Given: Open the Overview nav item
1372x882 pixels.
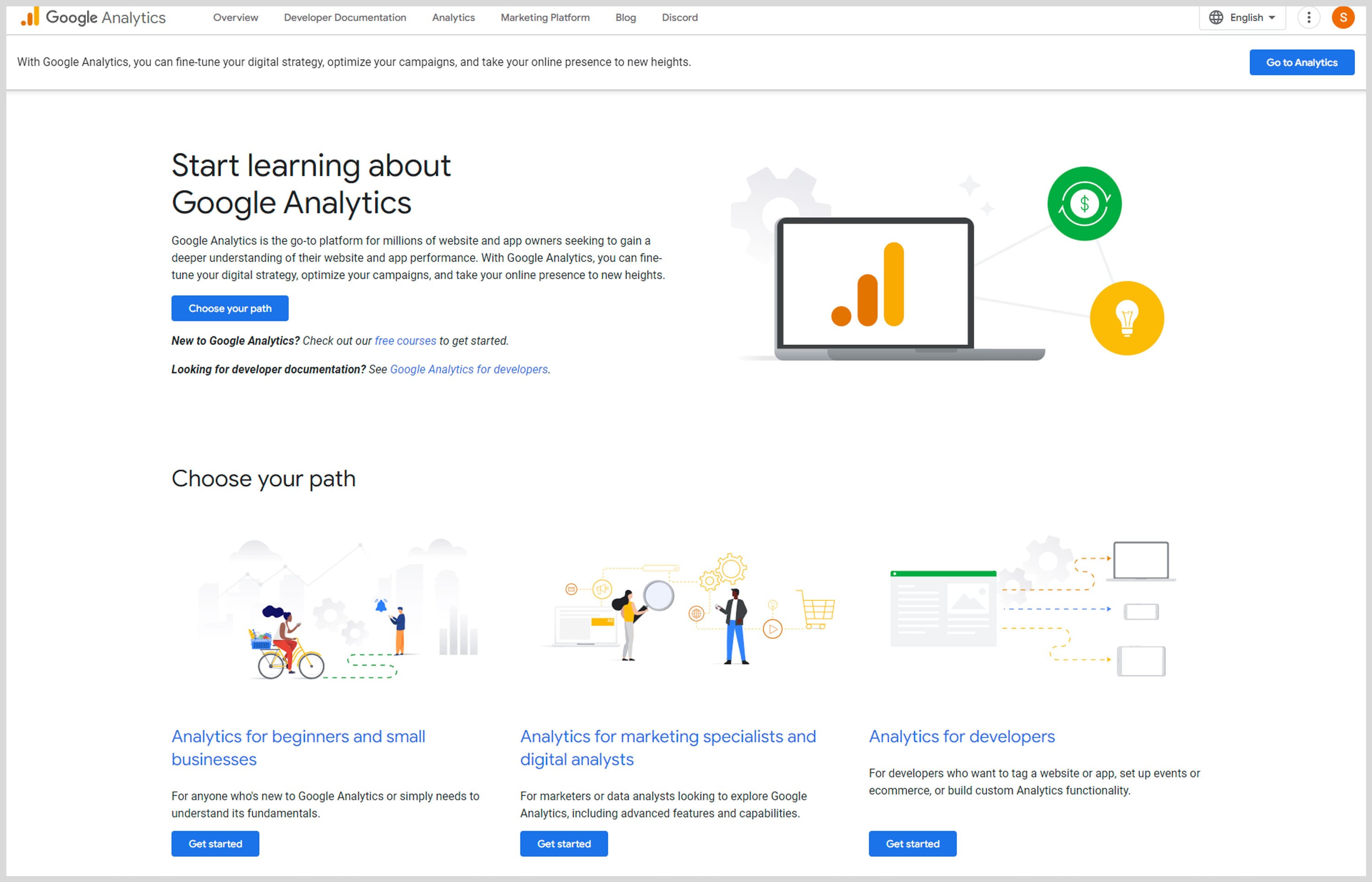Looking at the screenshot, I should pyautogui.click(x=235, y=18).
